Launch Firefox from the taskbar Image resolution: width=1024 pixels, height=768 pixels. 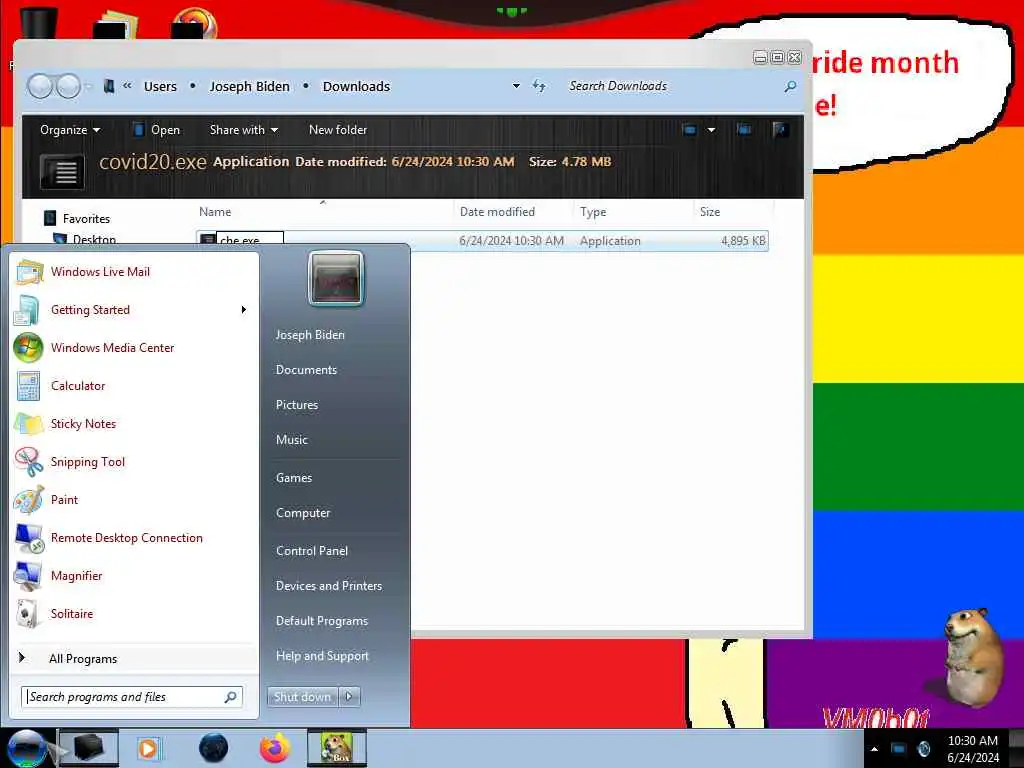click(275, 748)
